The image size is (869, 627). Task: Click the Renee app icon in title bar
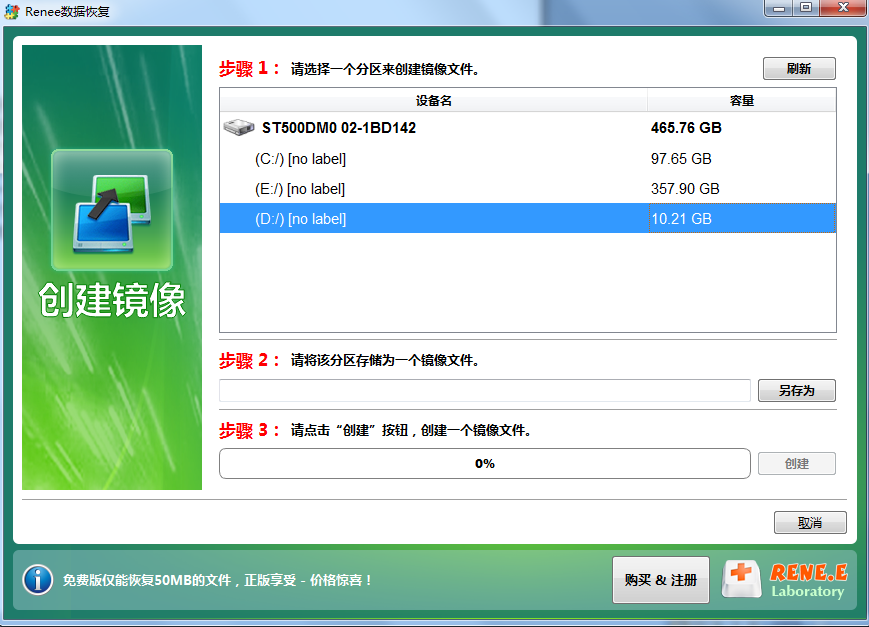(x=11, y=11)
